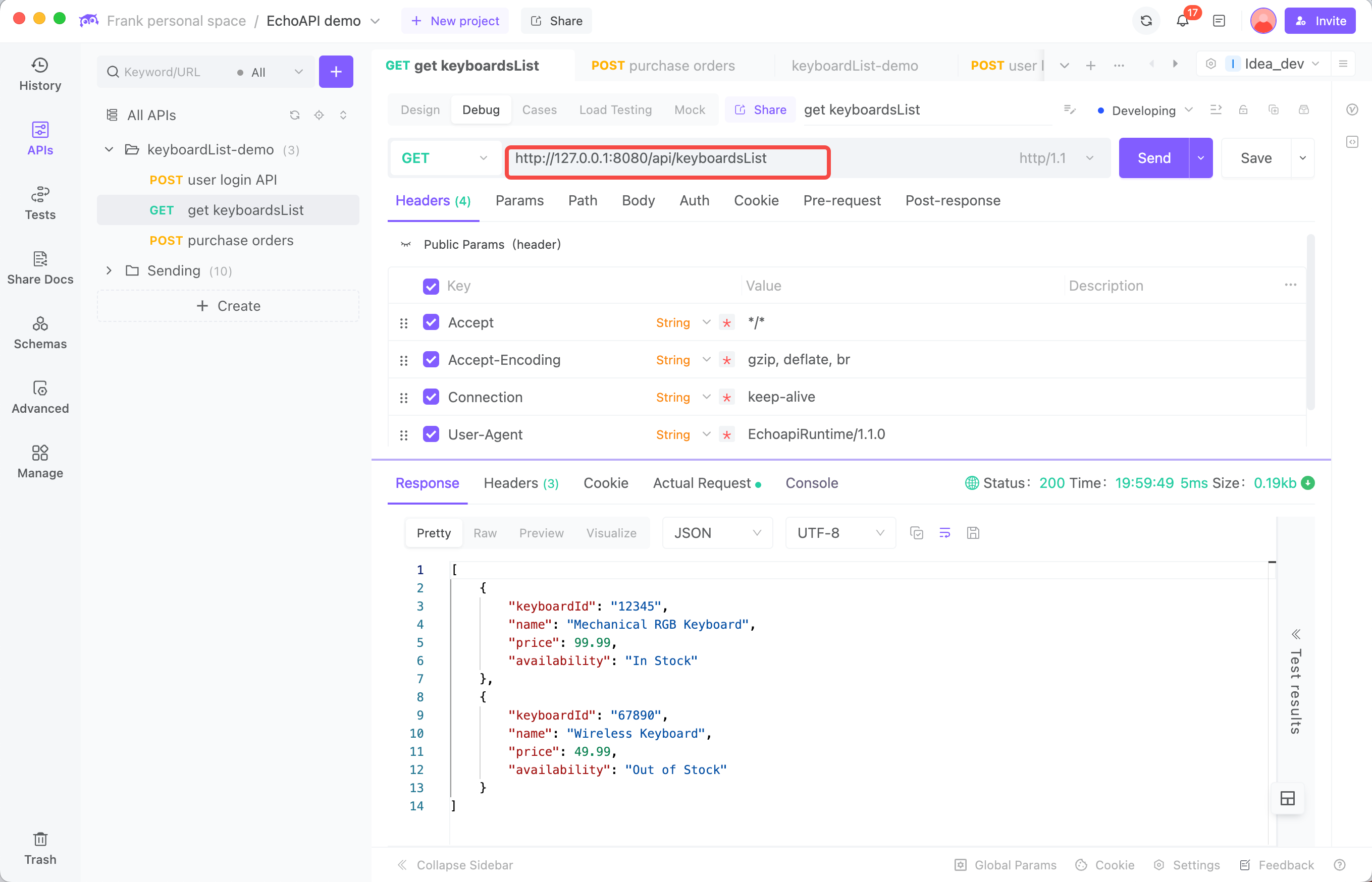Image resolution: width=1372 pixels, height=882 pixels.
Task: Open the JSON format dropdown
Action: (x=717, y=533)
